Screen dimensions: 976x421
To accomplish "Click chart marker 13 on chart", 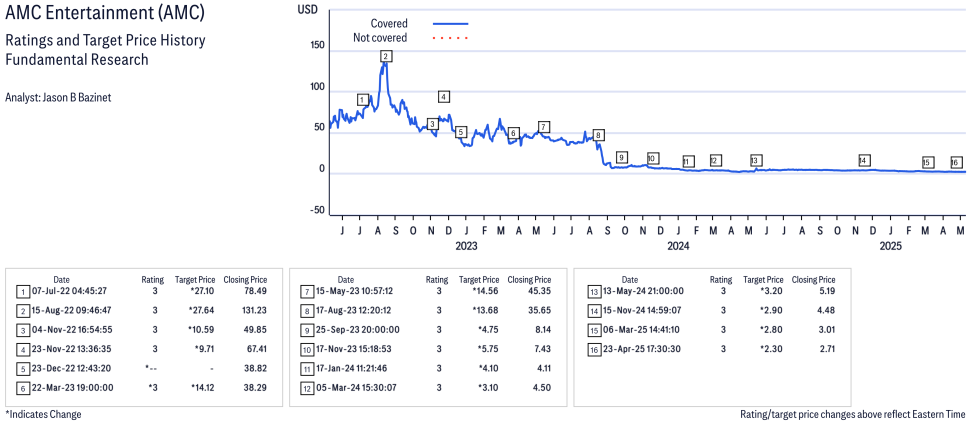I will (755, 161).
